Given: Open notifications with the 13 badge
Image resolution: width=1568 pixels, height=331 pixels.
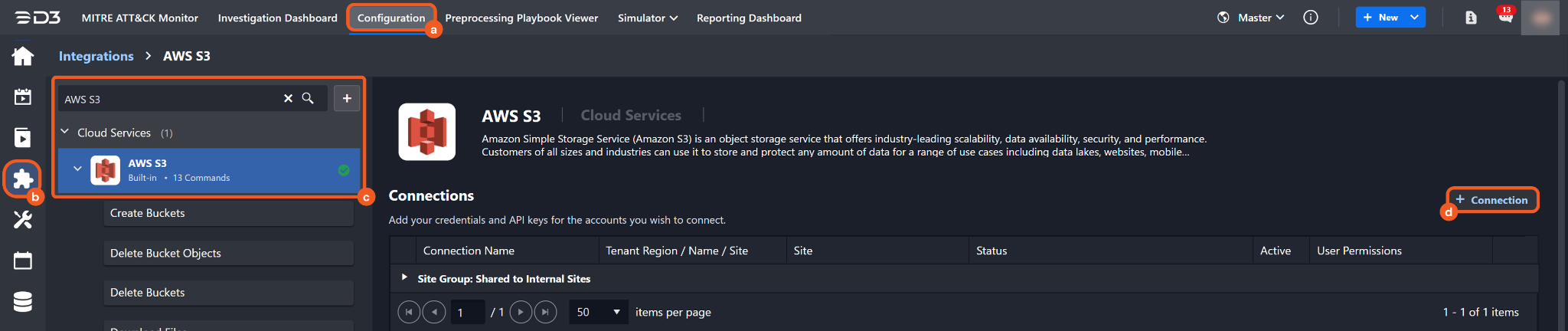Looking at the screenshot, I should [x=1505, y=17].
